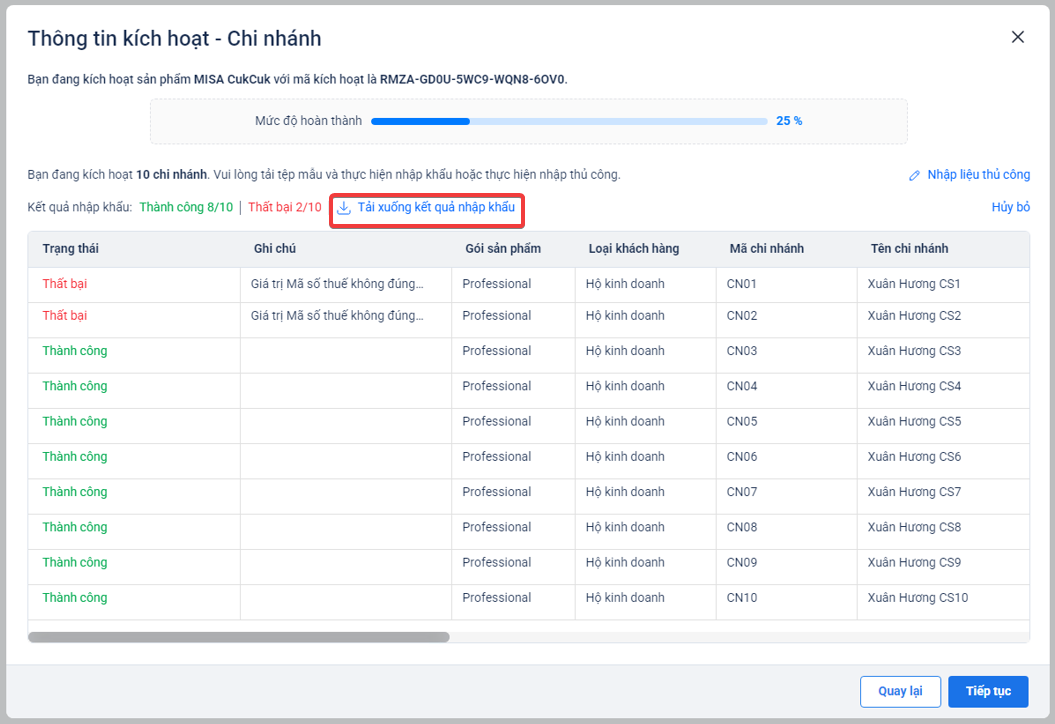This screenshot has height=724, width=1055.
Task: Click the 25 % completion value
Action: (x=789, y=121)
